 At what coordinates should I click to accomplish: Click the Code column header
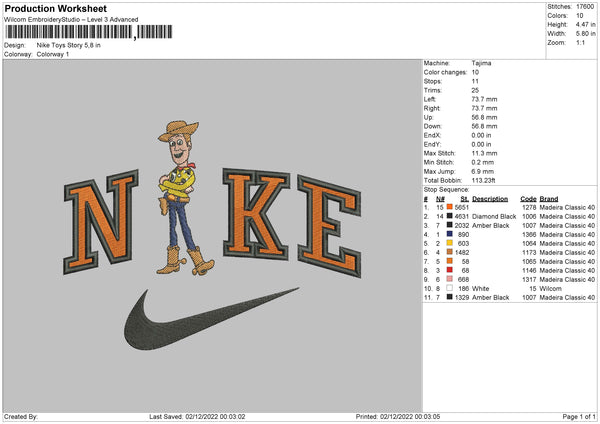point(528,199)
